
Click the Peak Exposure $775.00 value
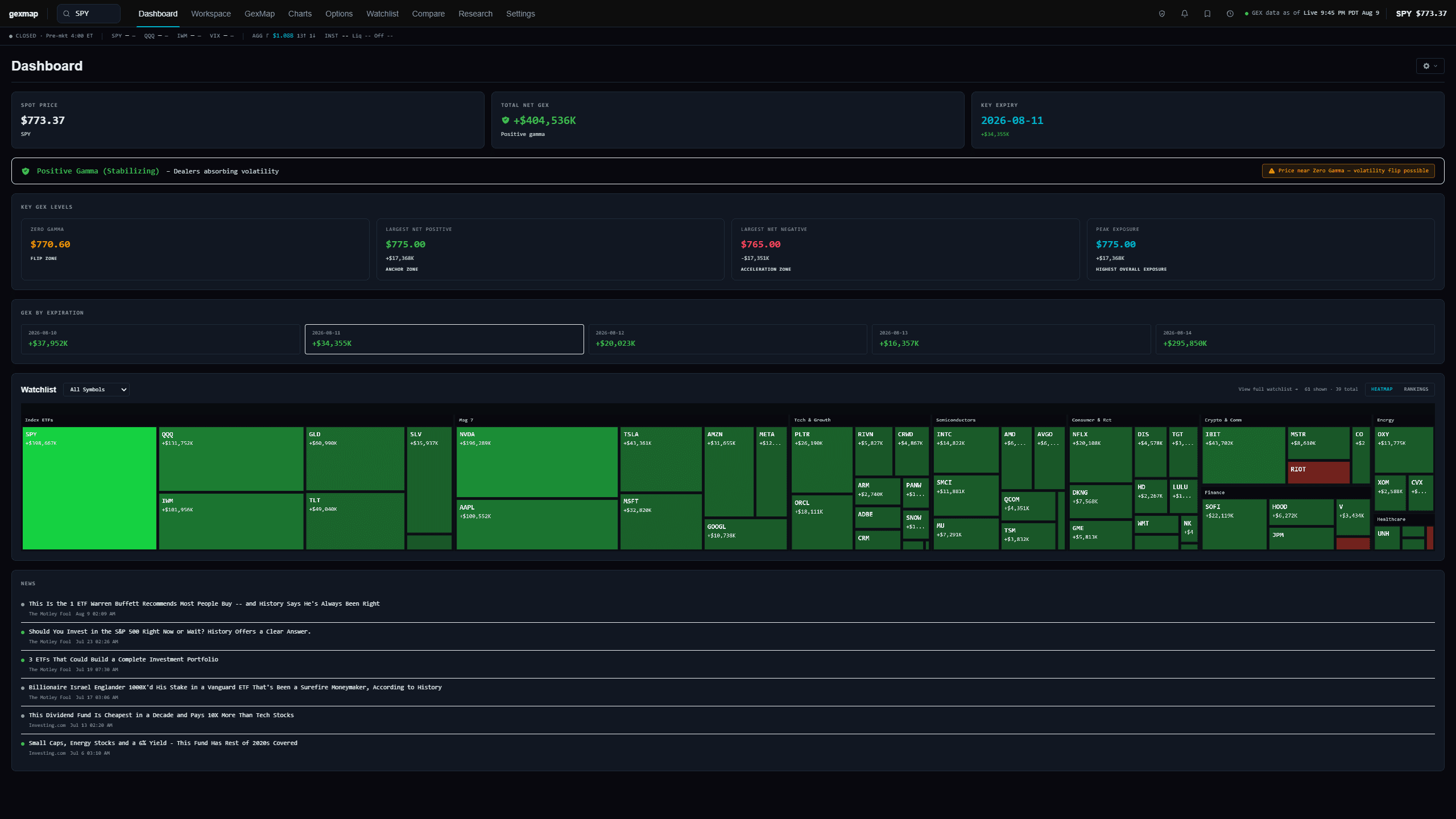point(1116,245)
